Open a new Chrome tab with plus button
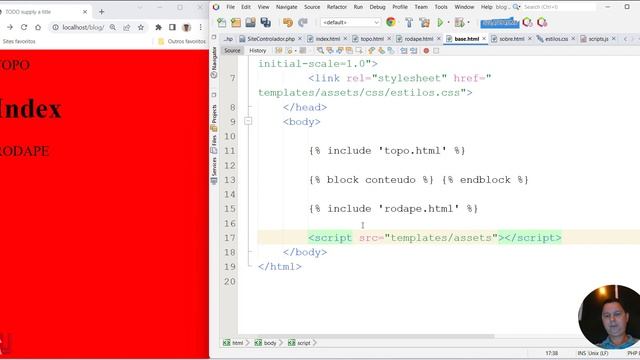 point(102,12)
